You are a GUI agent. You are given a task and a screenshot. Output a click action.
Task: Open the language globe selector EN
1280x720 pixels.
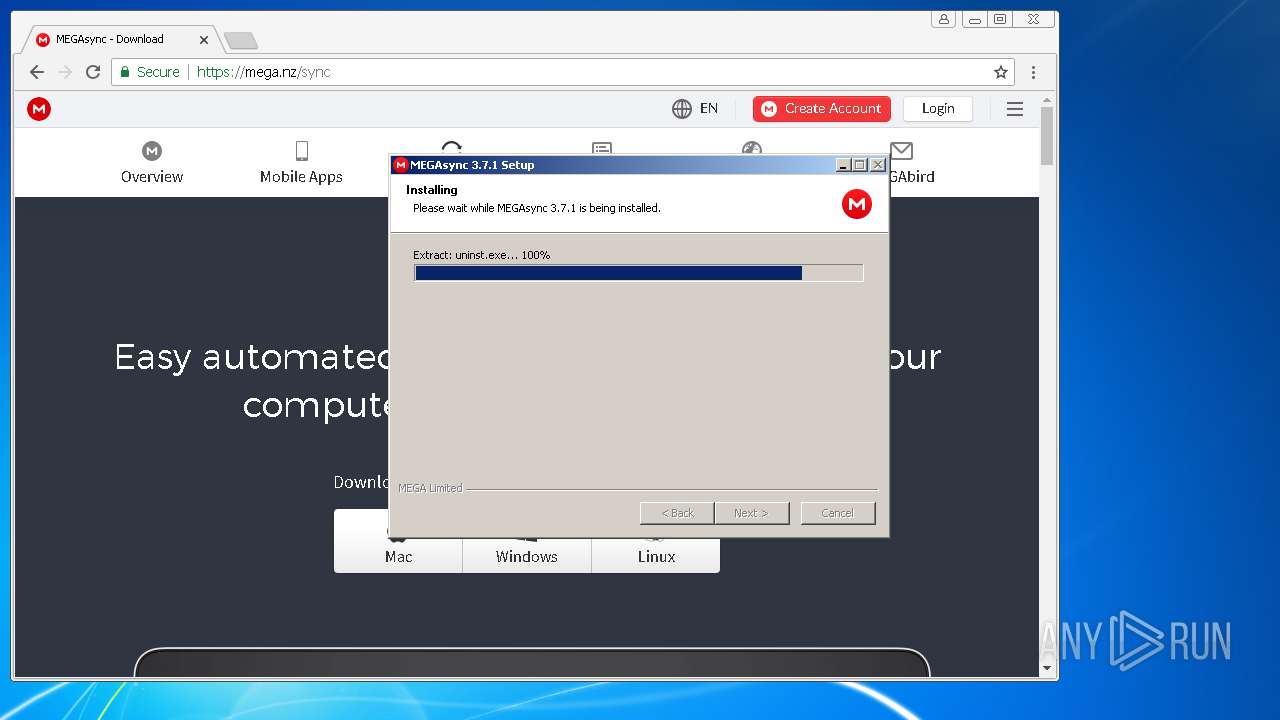[x=695, y=109]
